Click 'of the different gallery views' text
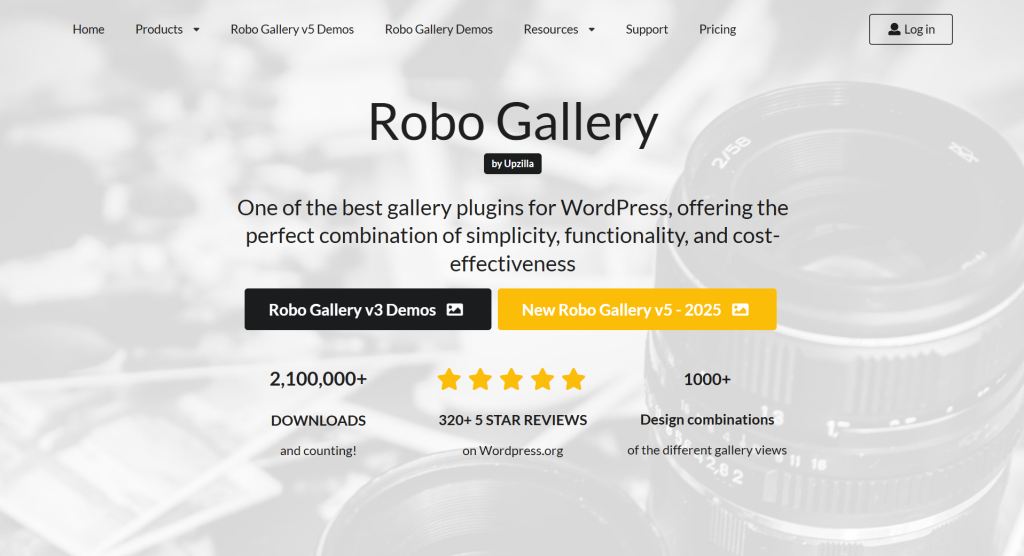Viewport: 1024px width, 556px height. point(707,450)
